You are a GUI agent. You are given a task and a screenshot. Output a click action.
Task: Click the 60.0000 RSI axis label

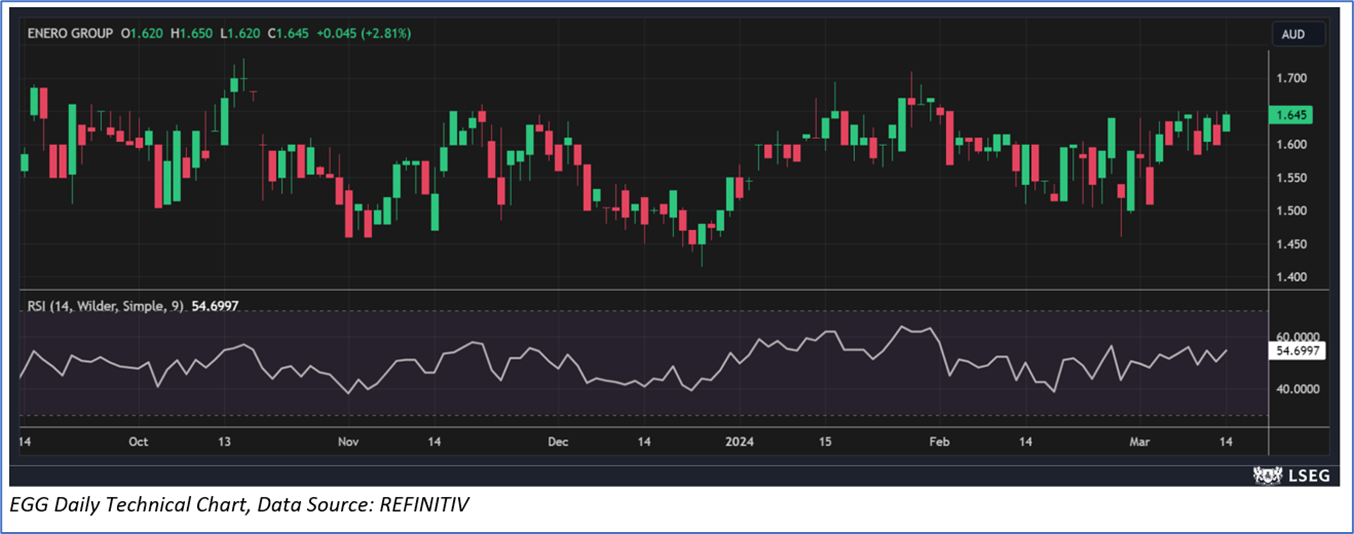pos(1298,337)
